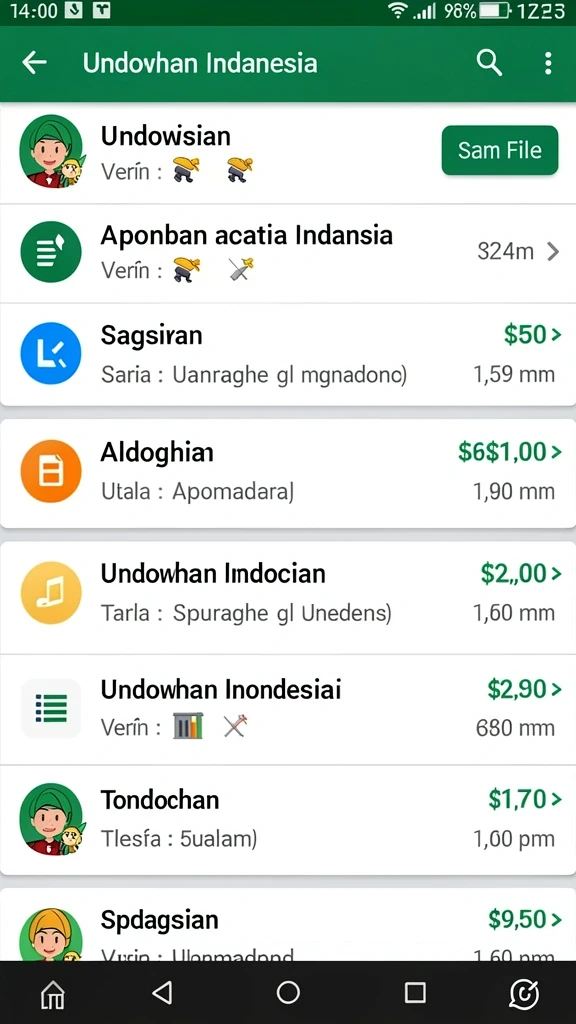Image resolution: width=576 pixels, height=1024 pixels.
Task: Open the Tondochan avatar thumbnail
Action: (52, 819)
